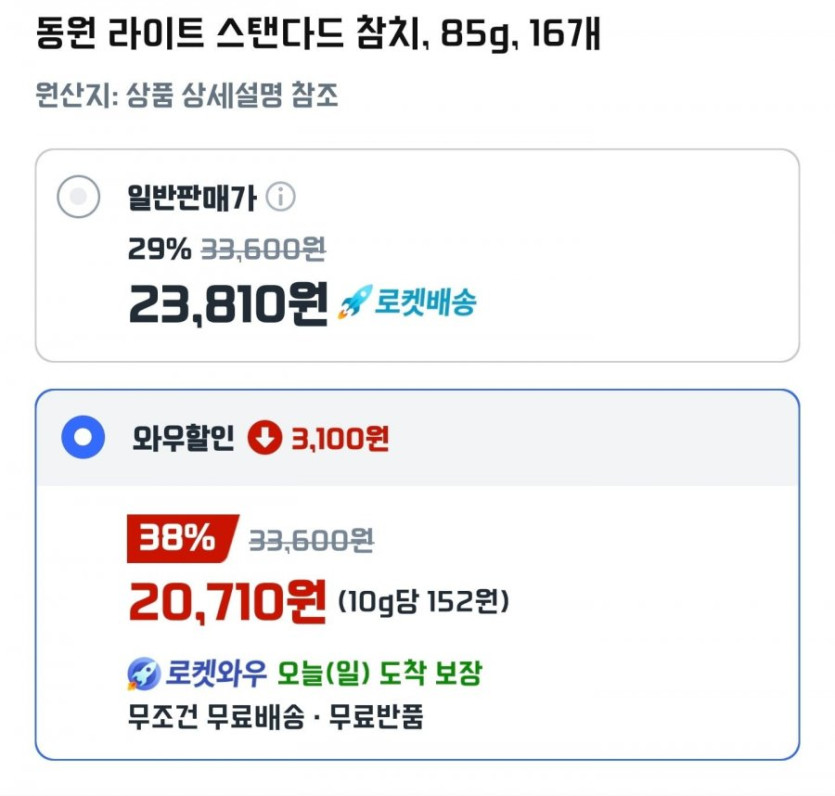
Task: Click the 무조건 무료배송 · 무료반품 text
Action: click(275, 717)
